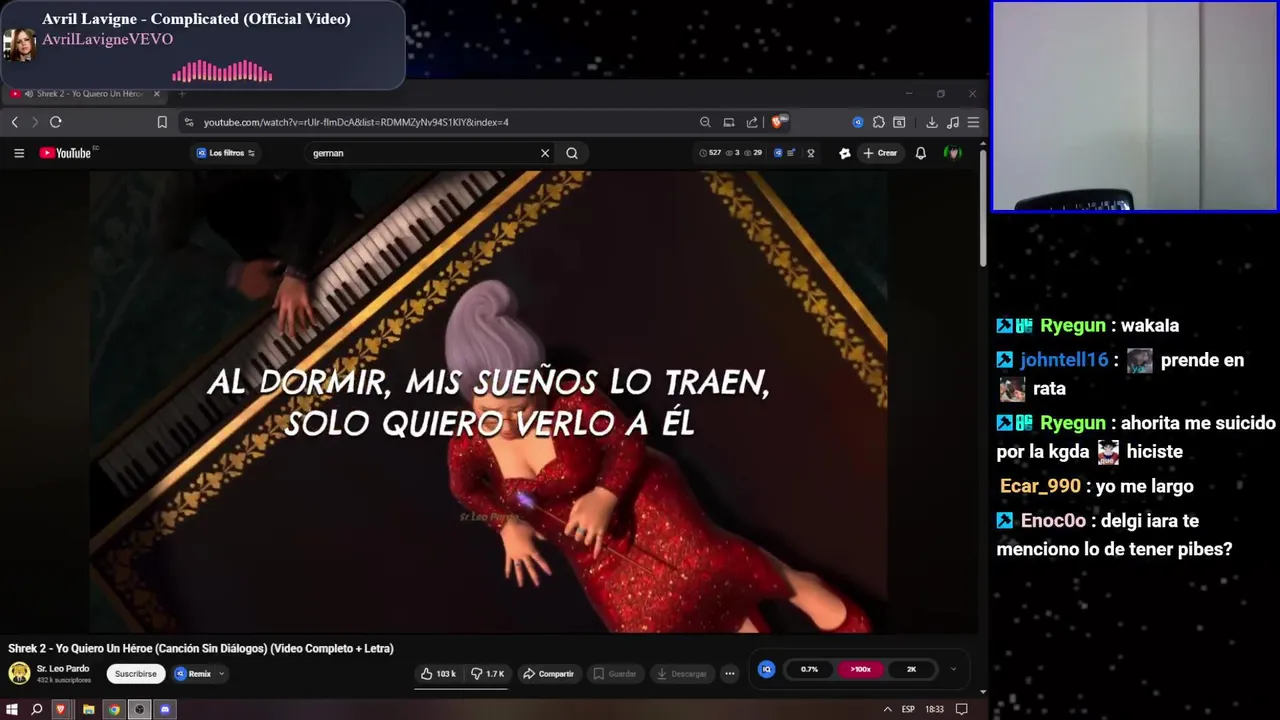This screenshot has height=720, width=1280.
Task: Open the Sr. Leo Pardo channel name
Action: 63,668
